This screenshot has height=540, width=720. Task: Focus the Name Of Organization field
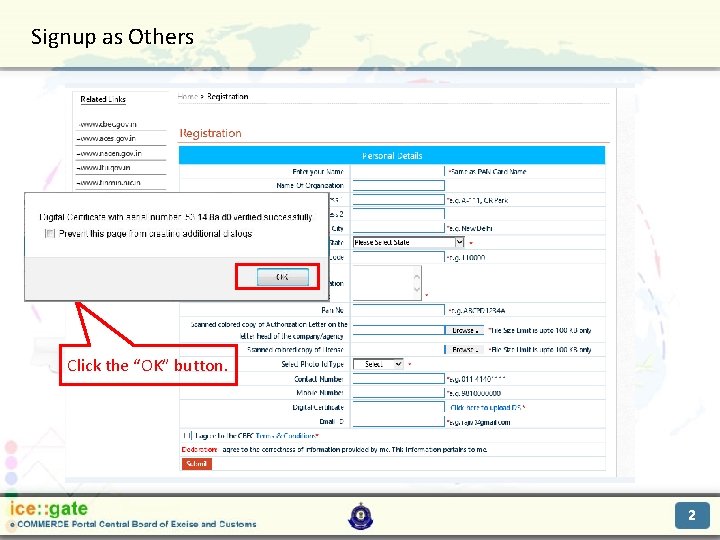coord(399,186)
